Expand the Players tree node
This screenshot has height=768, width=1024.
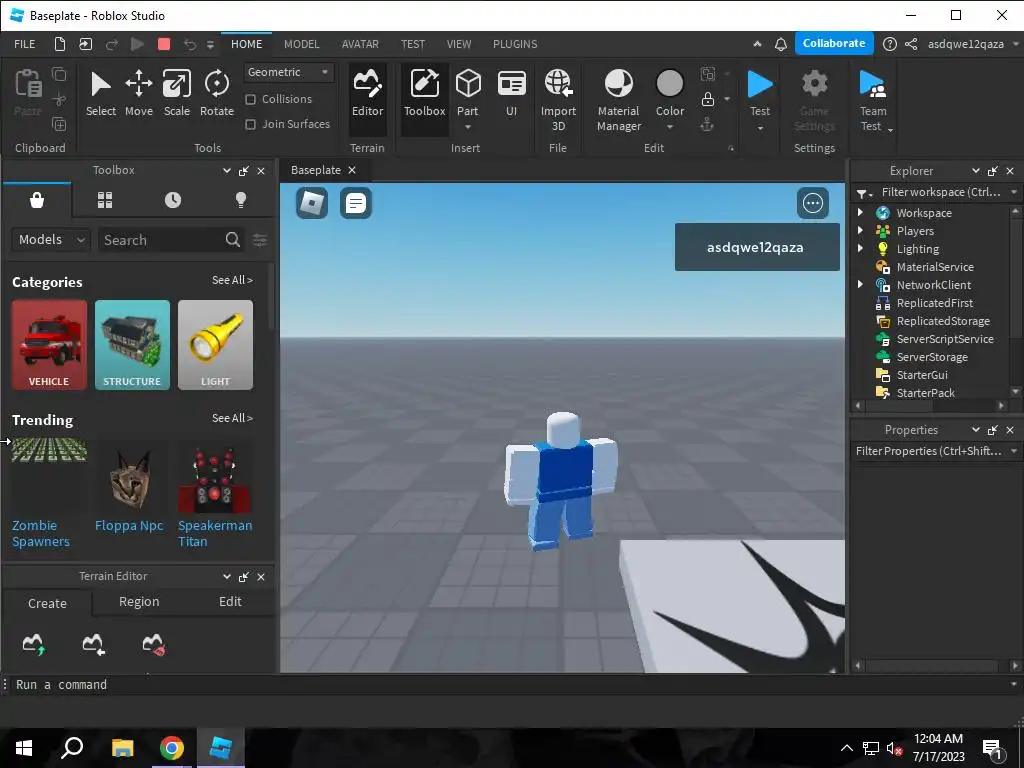[x=860, y=231]
